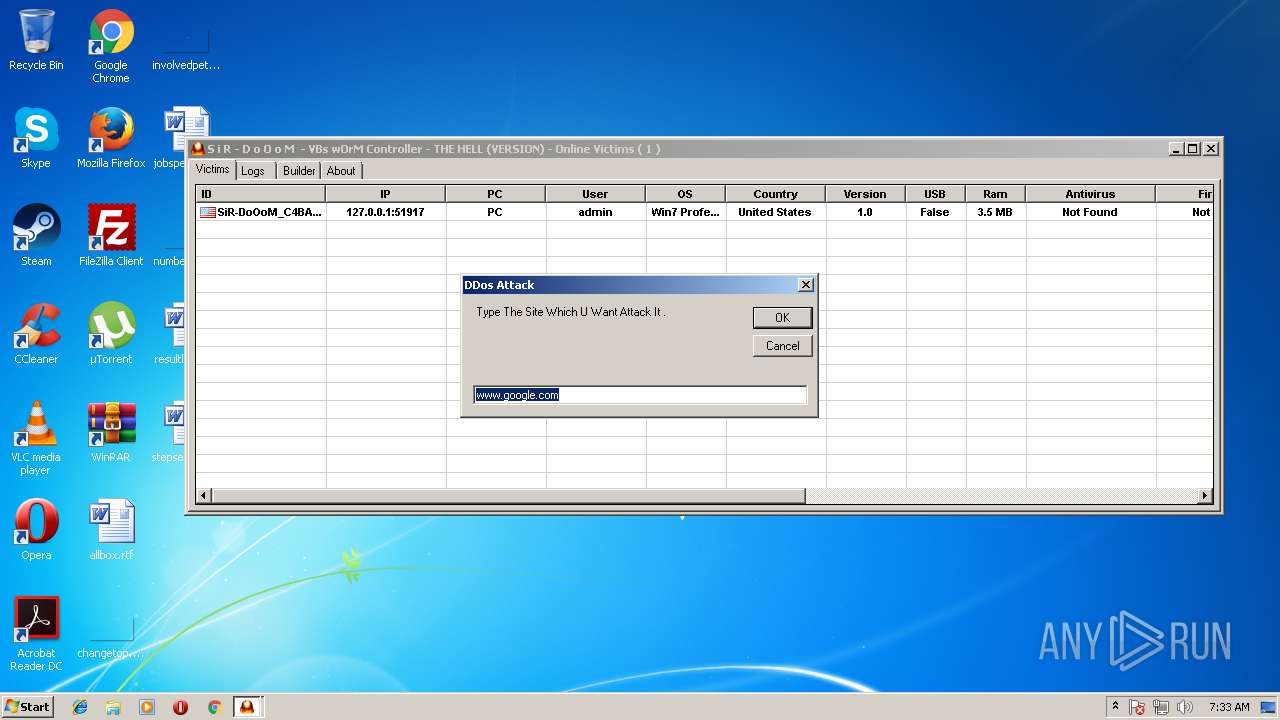Select the Steam desktop shortcut

(36, 236)
